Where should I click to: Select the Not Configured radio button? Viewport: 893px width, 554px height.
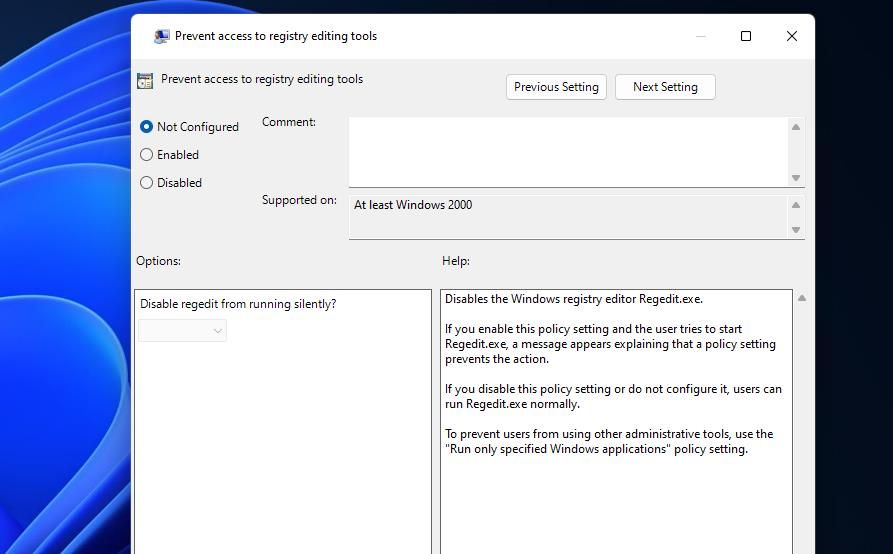146,127
